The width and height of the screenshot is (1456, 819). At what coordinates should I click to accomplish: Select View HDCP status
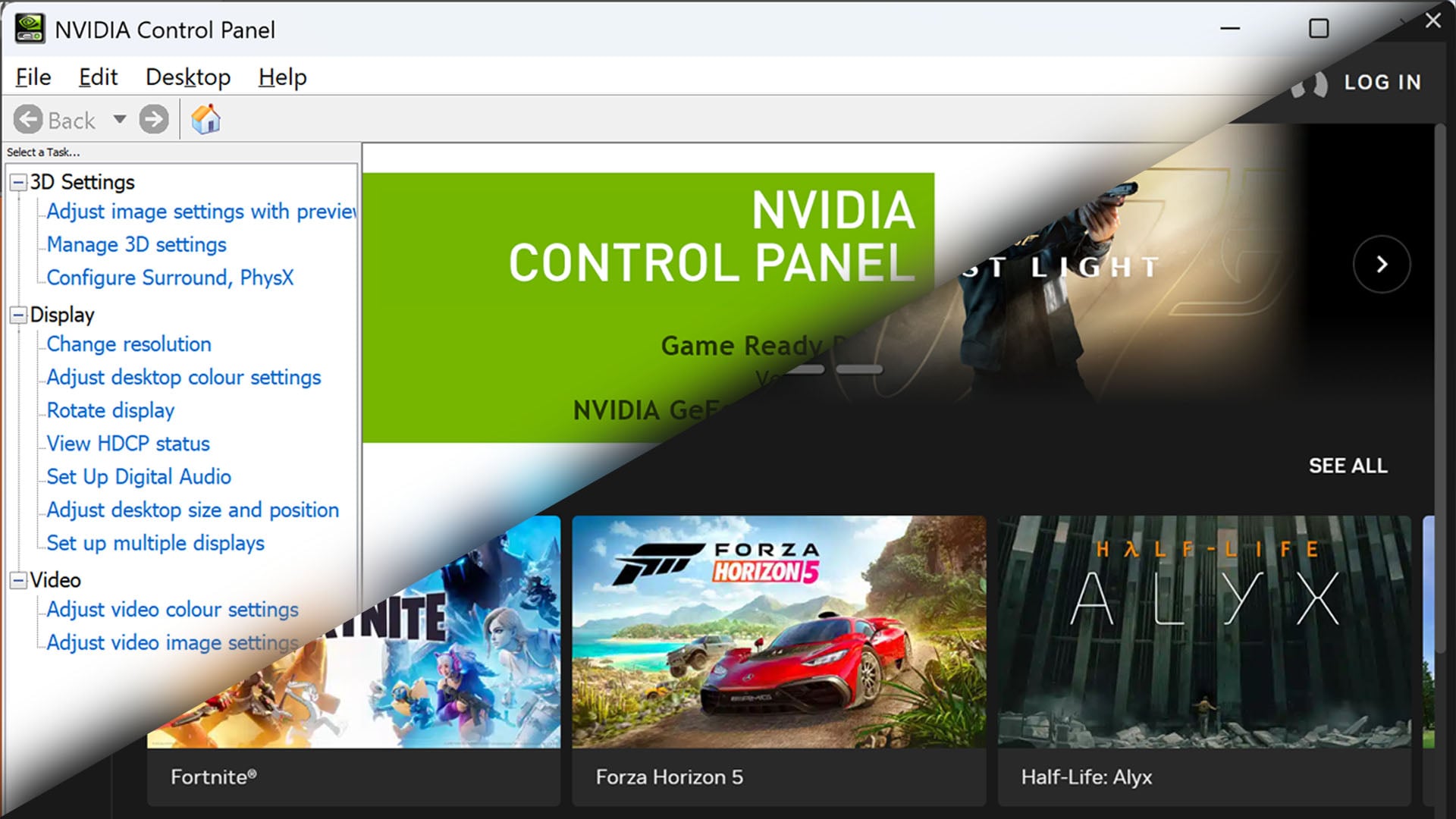pos(128,444)
